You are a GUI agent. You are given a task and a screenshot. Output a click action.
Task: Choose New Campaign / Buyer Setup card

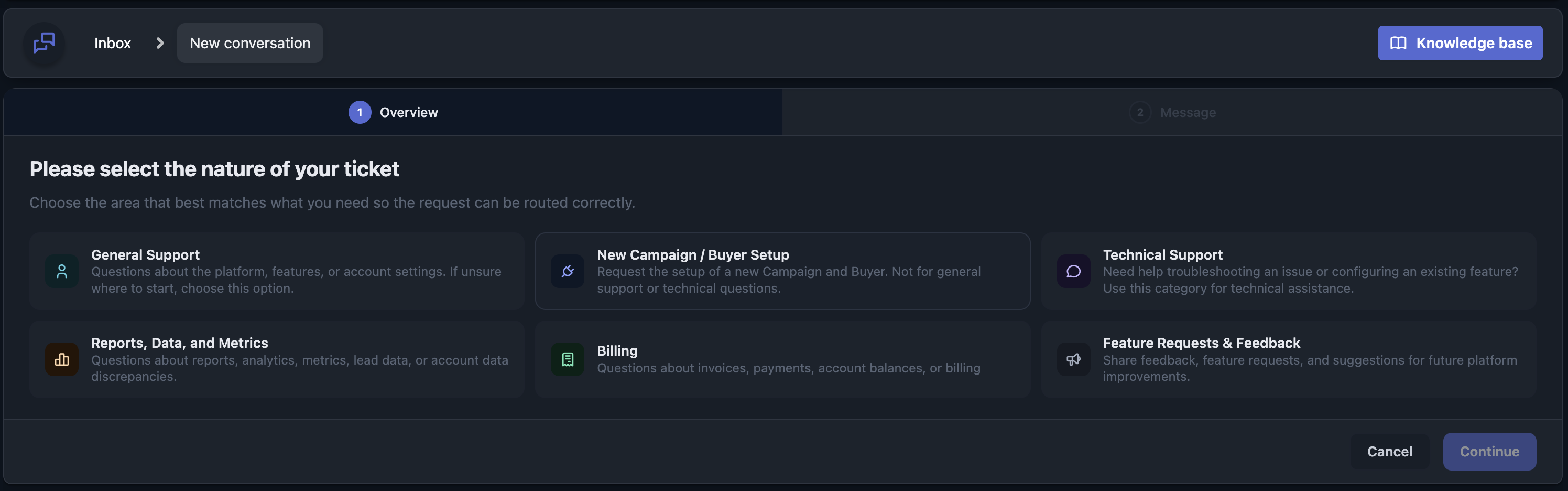782,271
